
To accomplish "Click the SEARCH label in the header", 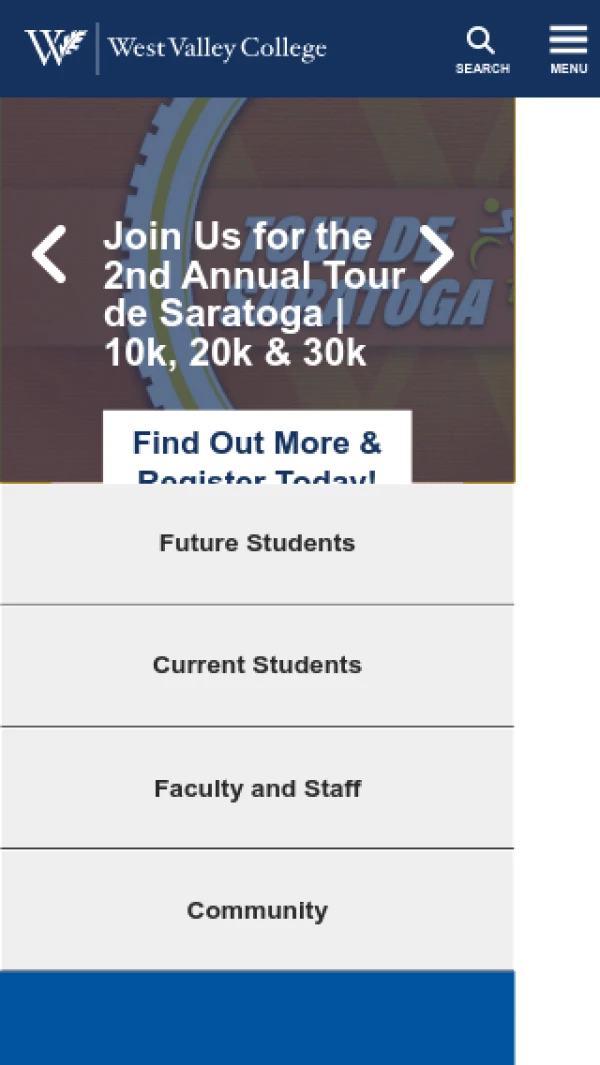I will click(x=482, y=69).
